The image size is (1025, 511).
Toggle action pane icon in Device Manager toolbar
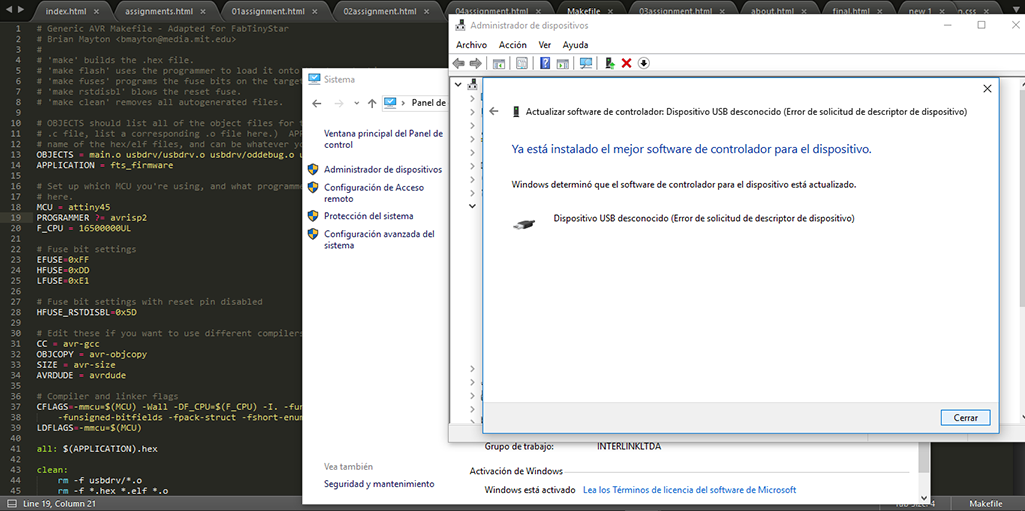562,63
